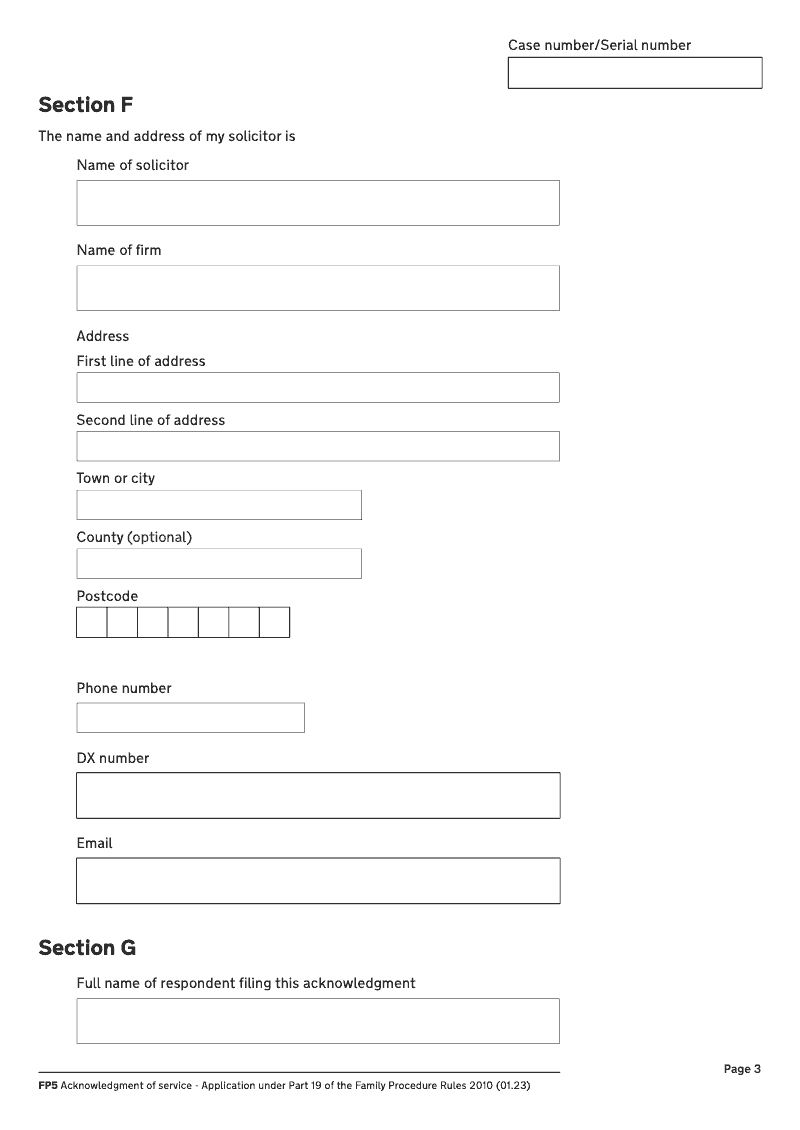This screenshot has width=800, height=1130.
Task: Focus the First line of address field
Action: click(x=318, y=388)
